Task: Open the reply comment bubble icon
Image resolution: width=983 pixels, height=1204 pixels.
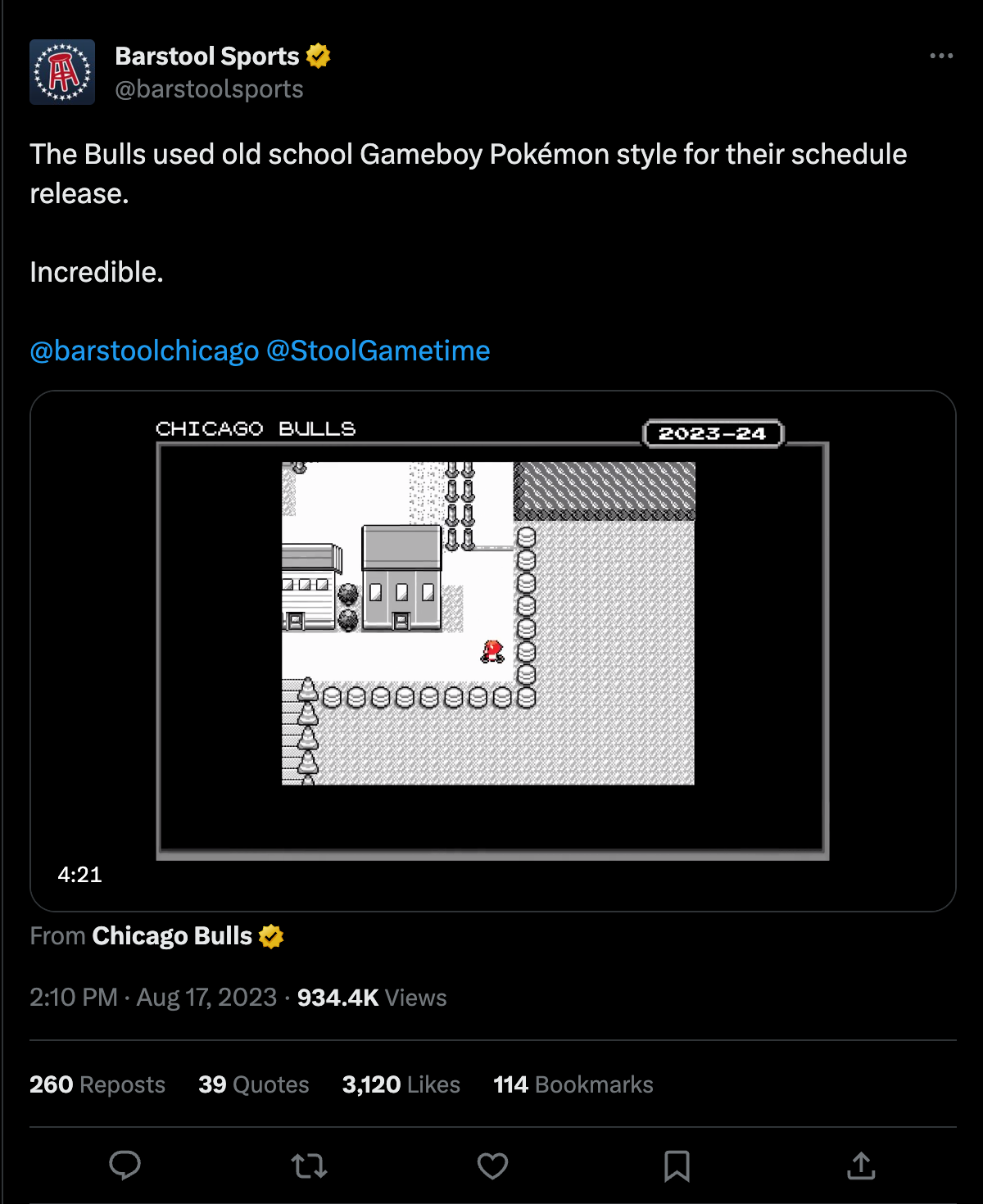Action: point(125,1165)
